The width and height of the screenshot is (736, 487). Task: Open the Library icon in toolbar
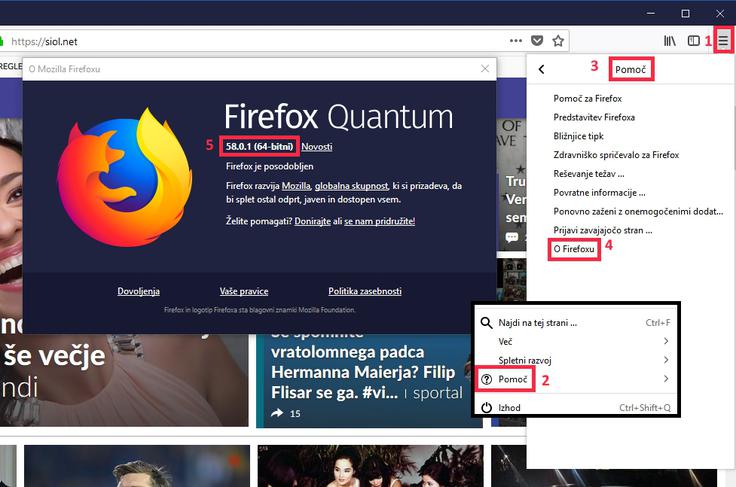click(x=670, y=41)
